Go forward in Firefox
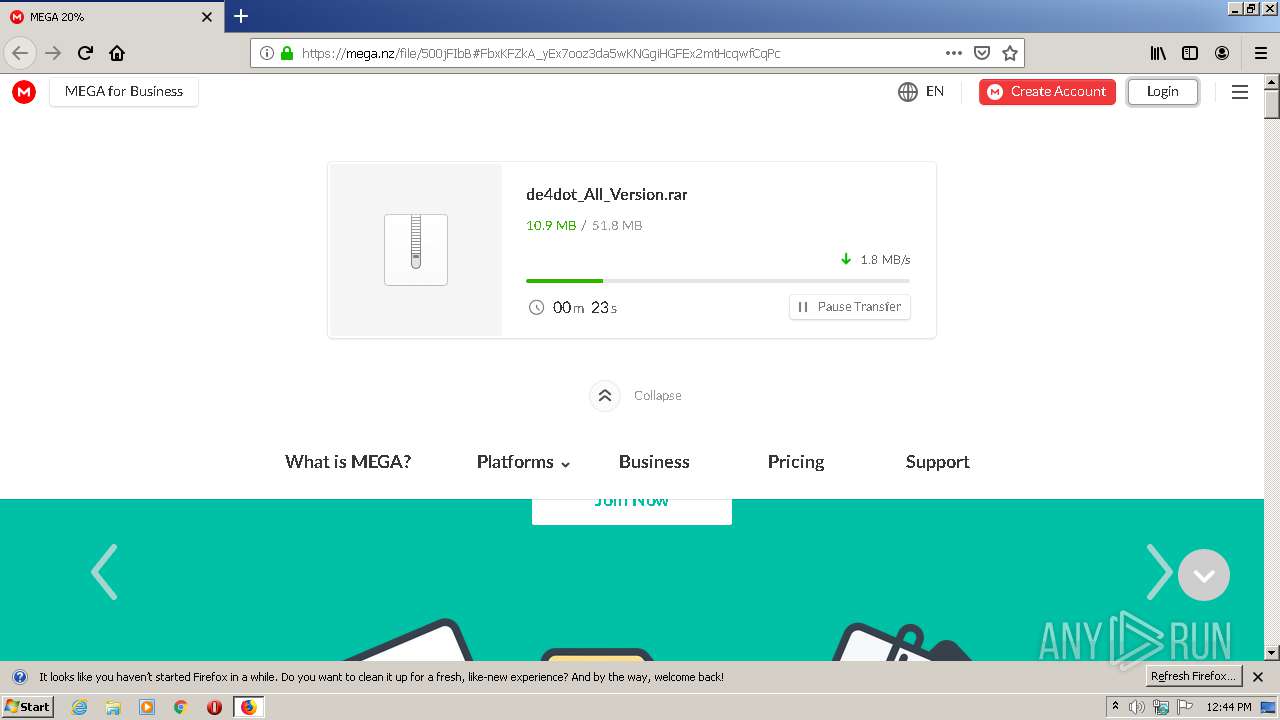Image resolution: width=1280 pixels, height=720 pixels. pos(53,53)
